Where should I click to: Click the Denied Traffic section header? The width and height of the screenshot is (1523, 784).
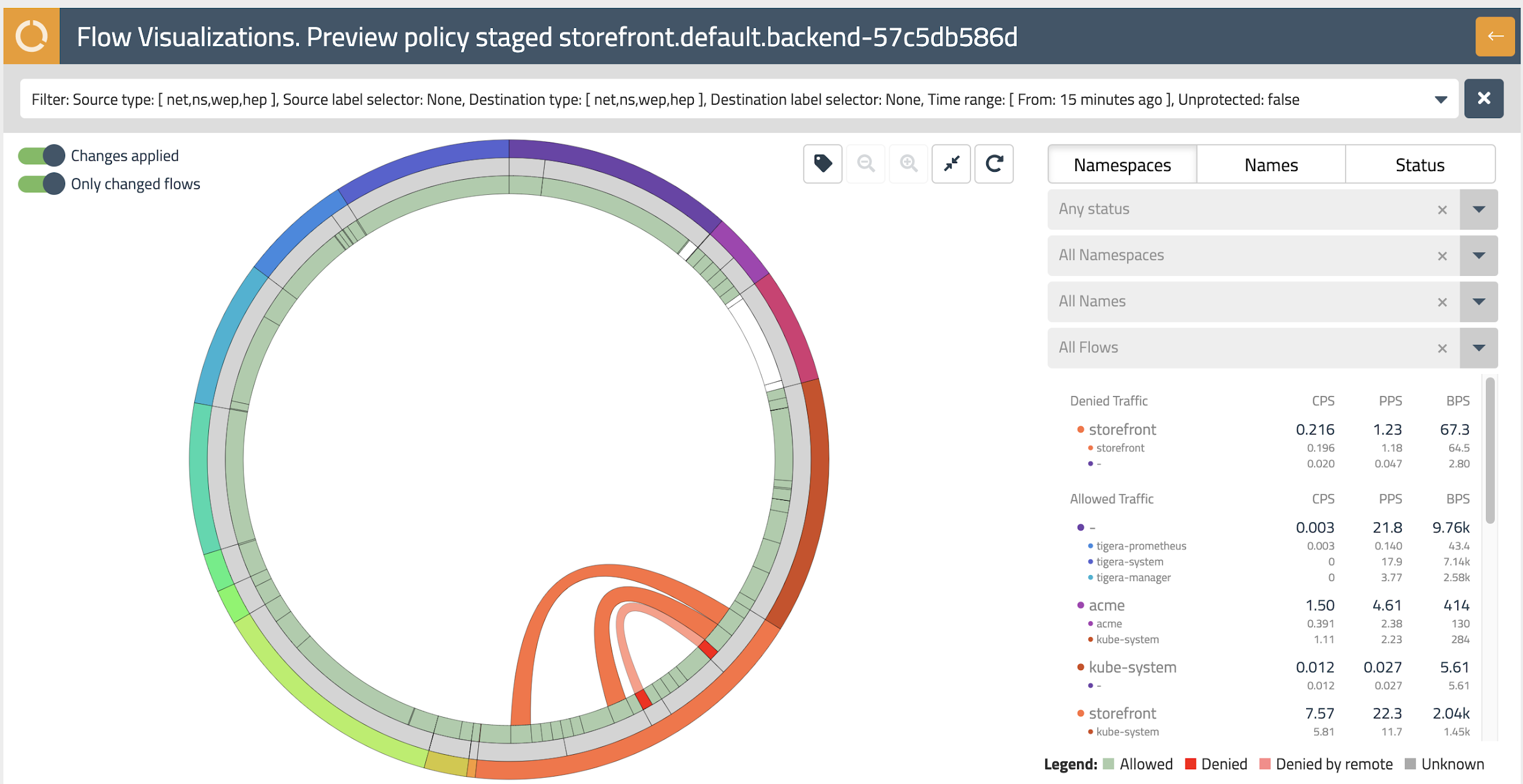1109,401
